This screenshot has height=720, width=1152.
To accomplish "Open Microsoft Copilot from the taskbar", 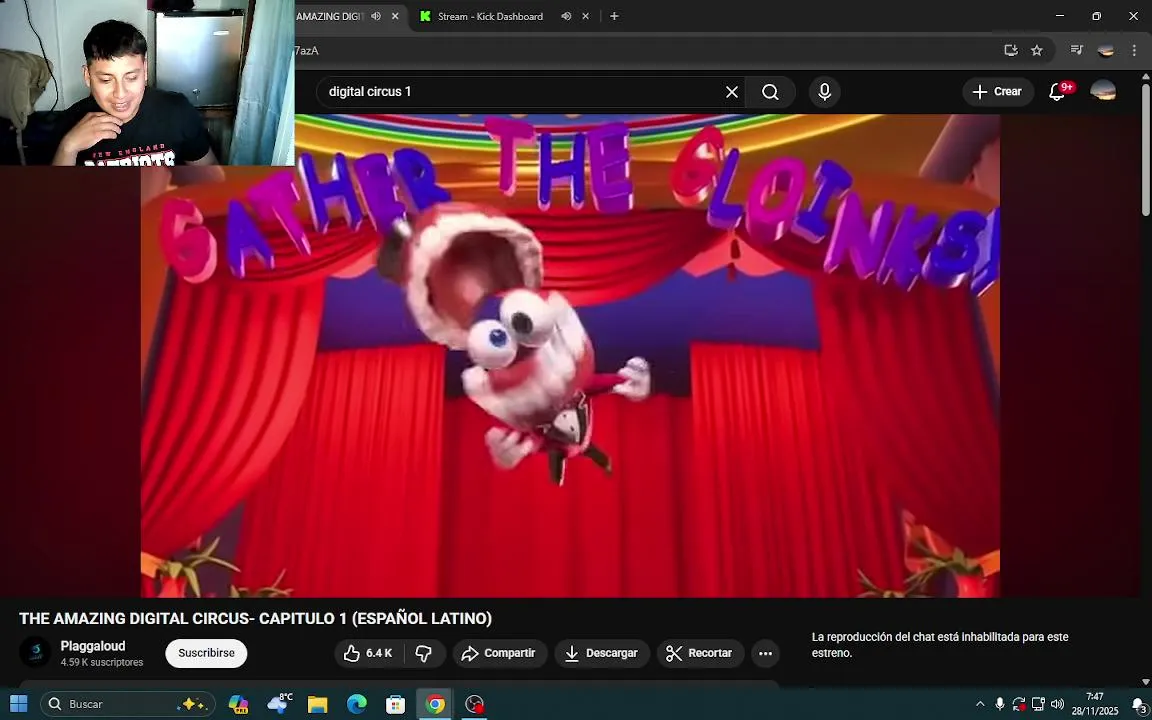I will point(238,704).
